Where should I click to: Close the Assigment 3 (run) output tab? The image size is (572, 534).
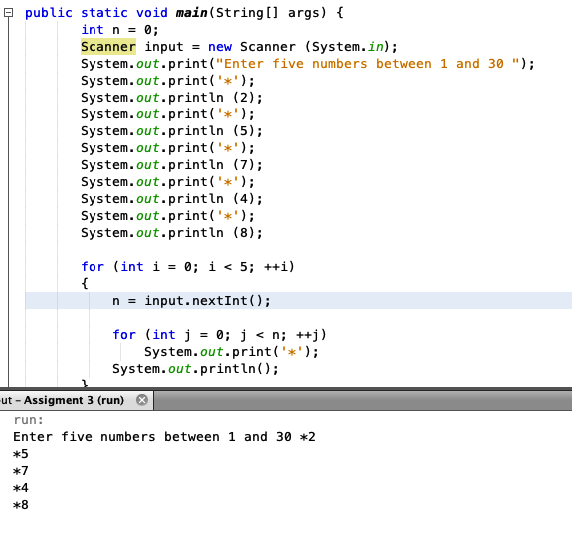142,400
